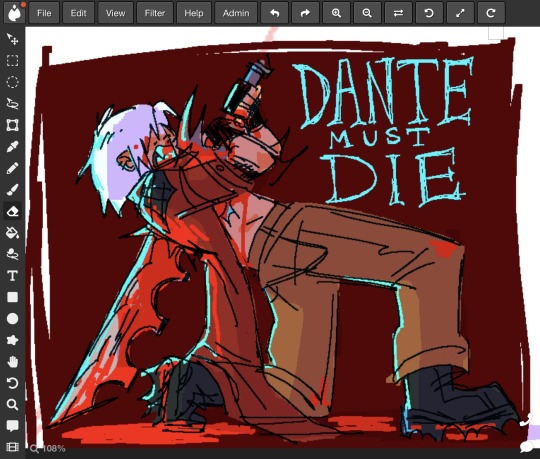Viewport: 540px width, 459px height.
Task: Open the Filter menu
Action: coord(155,13)
